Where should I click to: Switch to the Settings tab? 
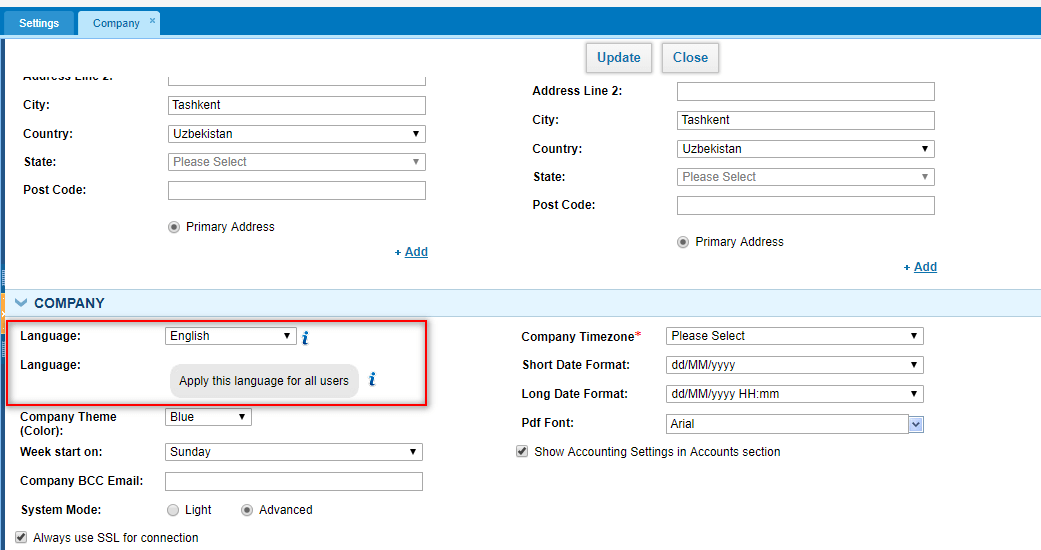pos(39,23)
